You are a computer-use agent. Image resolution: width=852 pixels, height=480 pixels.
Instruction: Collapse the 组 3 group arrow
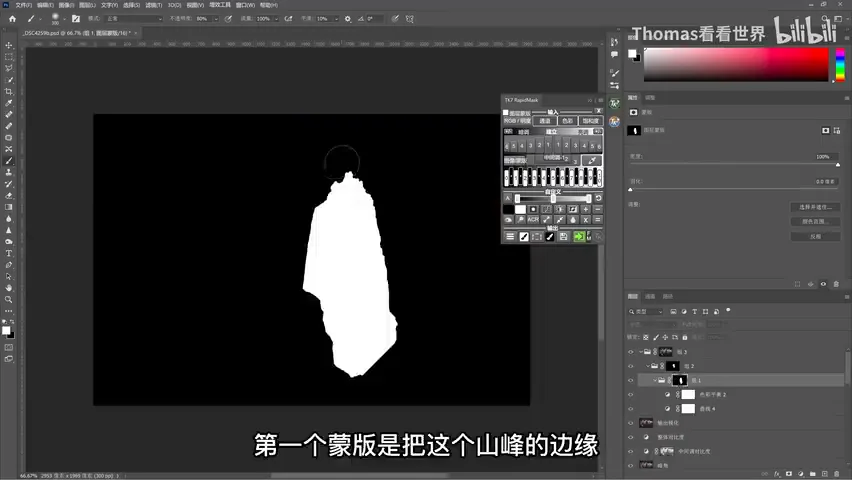641,352
